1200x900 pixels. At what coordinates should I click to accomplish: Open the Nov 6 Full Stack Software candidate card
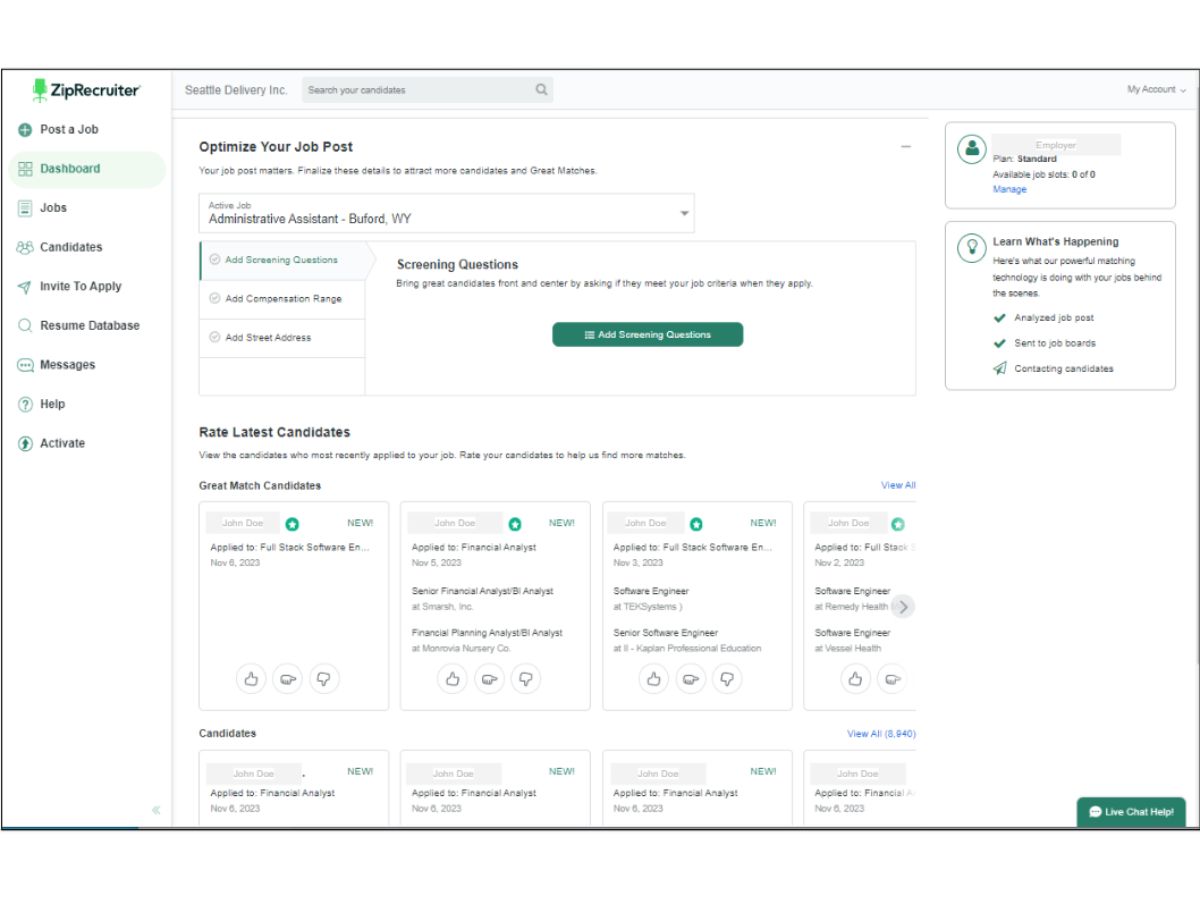click(294, 606)
